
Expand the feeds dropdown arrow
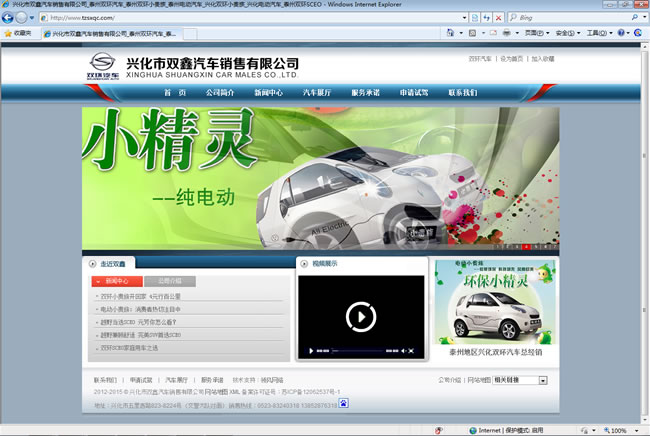(x=483, y=33)
